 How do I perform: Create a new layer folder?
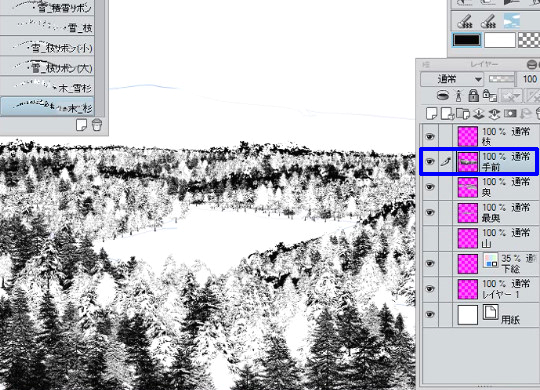[463, 113]
